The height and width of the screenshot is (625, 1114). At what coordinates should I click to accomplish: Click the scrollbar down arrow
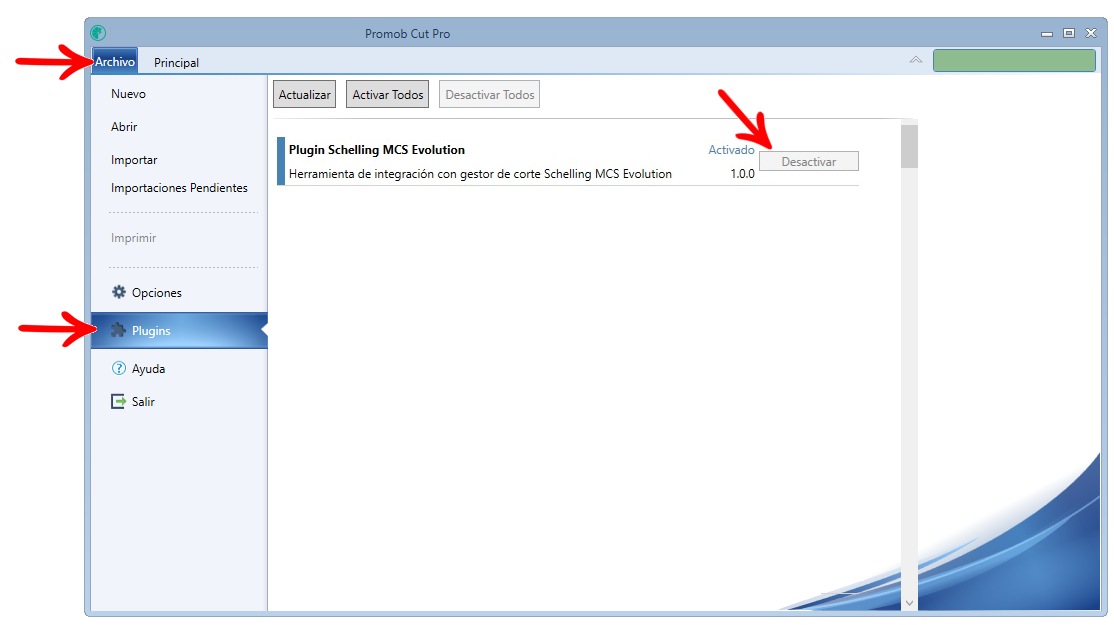909,603
